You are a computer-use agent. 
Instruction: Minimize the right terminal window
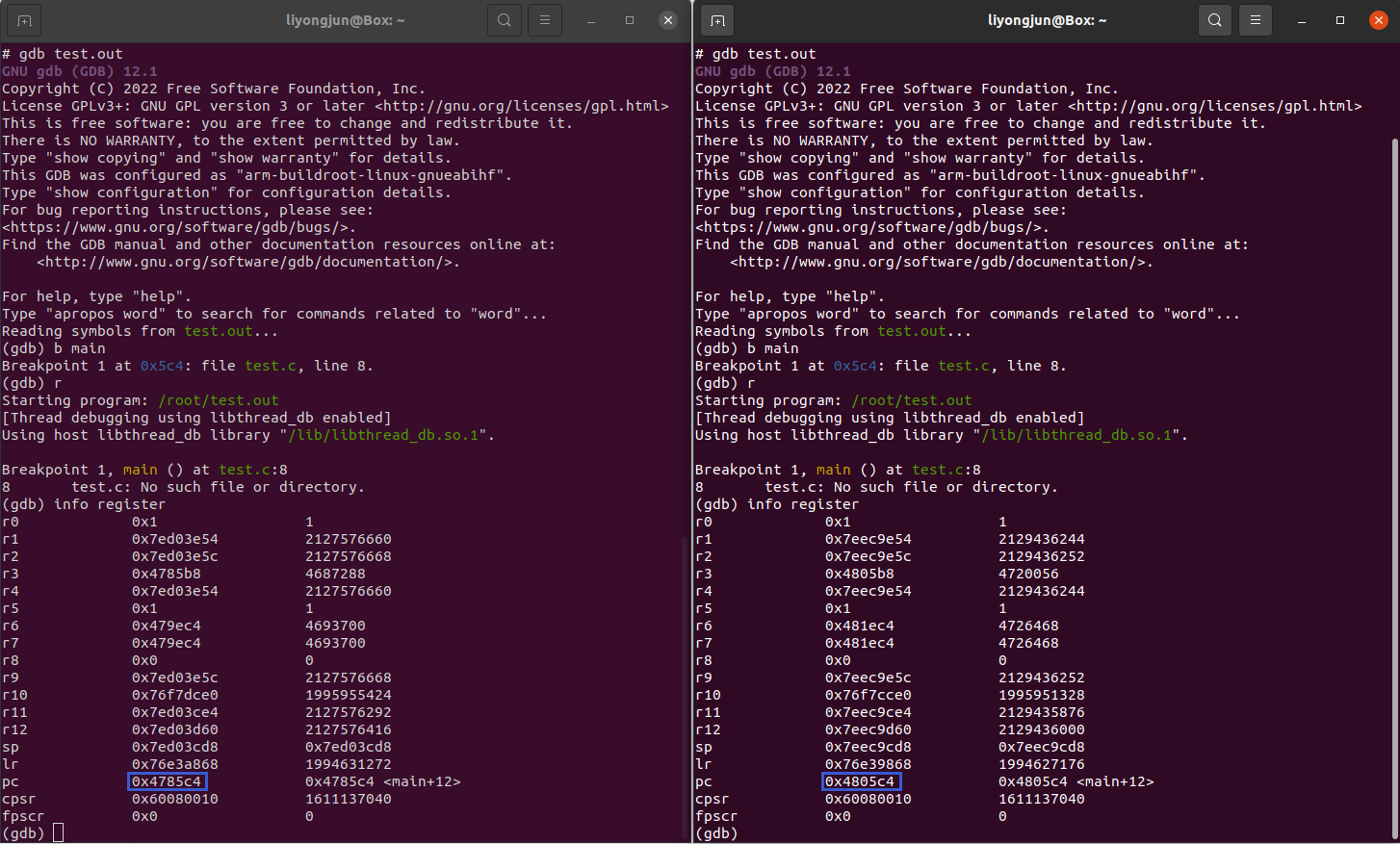(1302, 20)
